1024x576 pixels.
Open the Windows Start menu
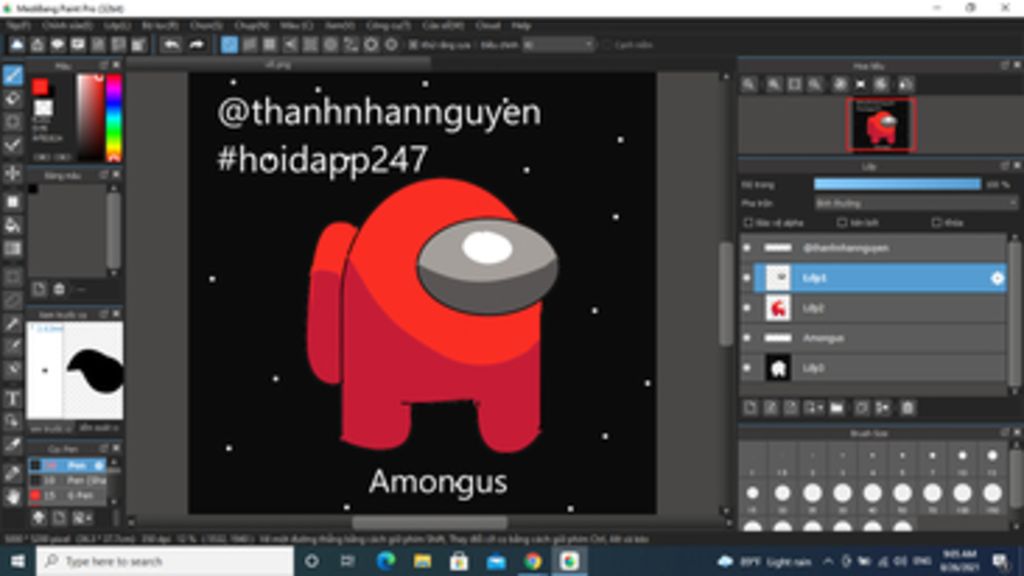click(x=18, y=561)
